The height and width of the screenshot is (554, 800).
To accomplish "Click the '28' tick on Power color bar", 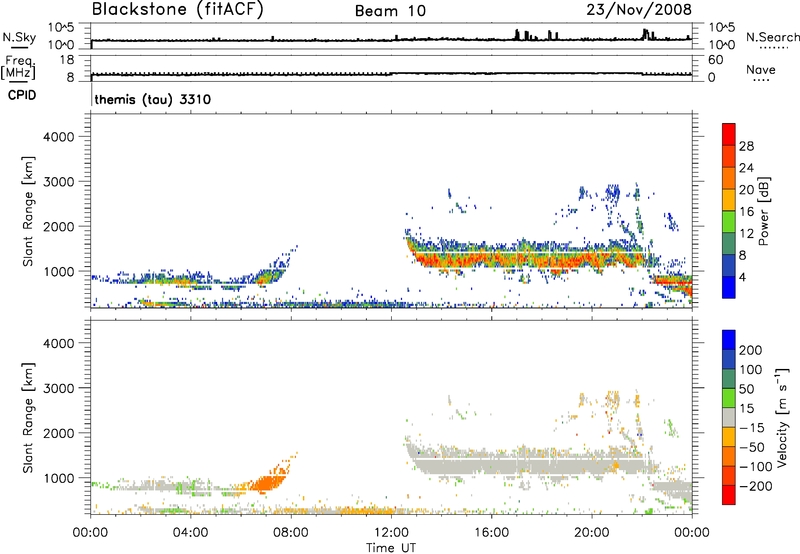I will (746, 146).
